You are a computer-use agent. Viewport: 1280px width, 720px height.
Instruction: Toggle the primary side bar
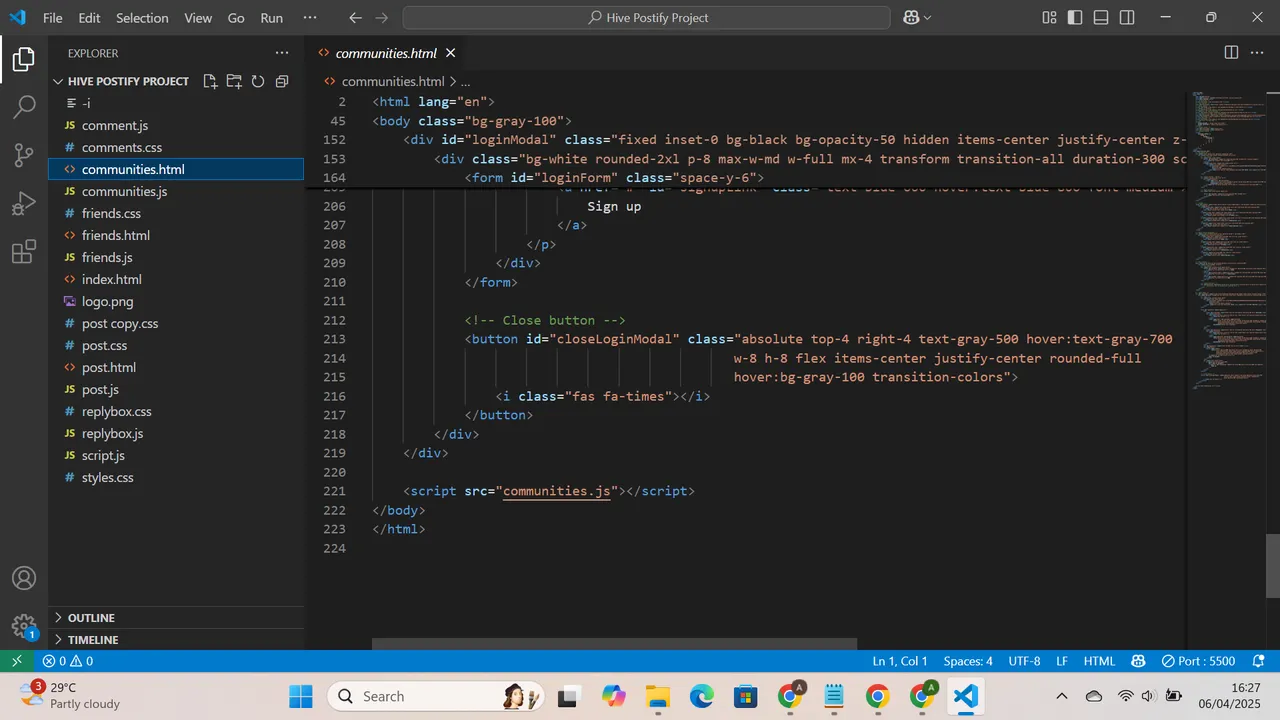point(1075,18)
